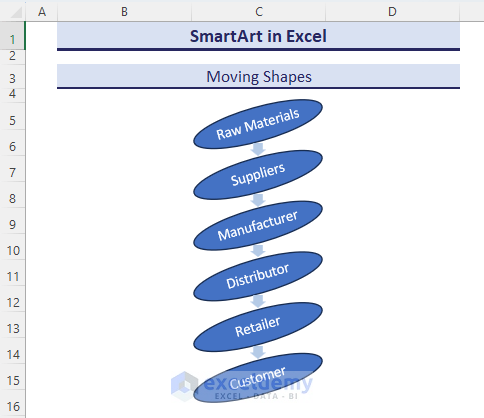484x418 pixels.
Task: Click the Select All corner triangle
Action: (x=16, y=12)
